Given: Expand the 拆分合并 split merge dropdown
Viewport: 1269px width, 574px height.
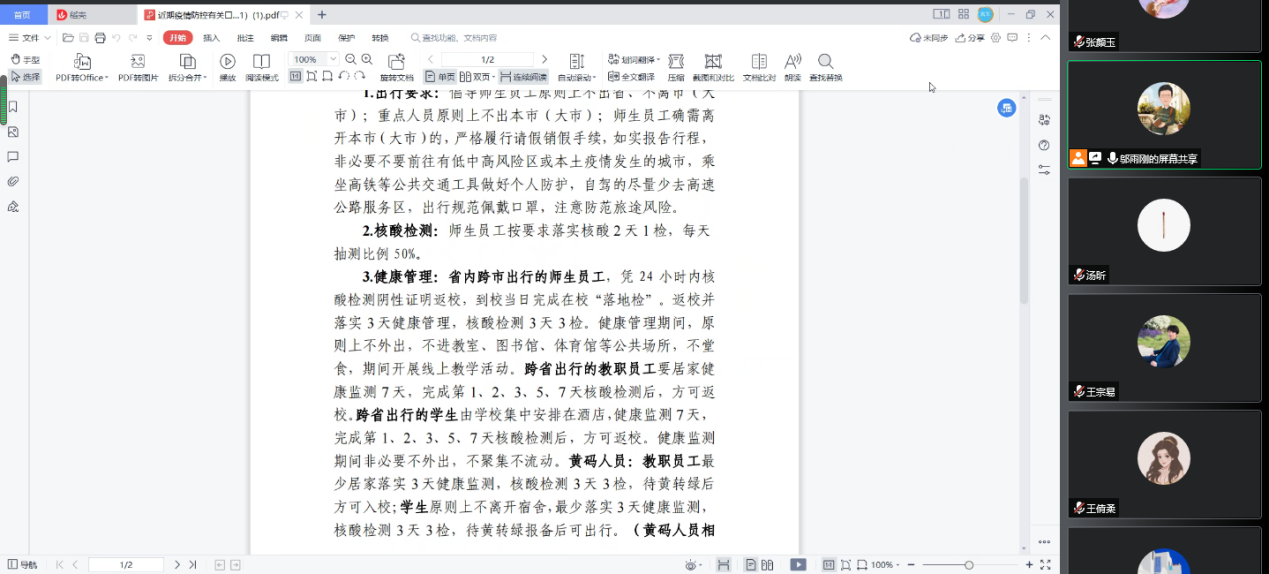Looking at the screenshot, I should [203, 78].
